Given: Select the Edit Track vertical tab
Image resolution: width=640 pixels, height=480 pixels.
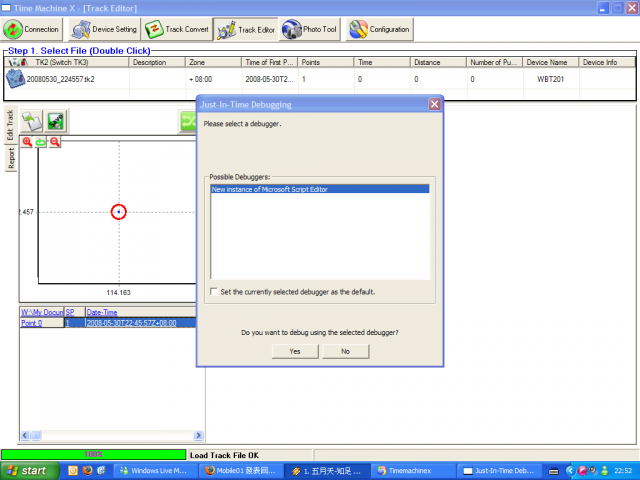Looking at the screenshot, I should pos(11,125).
